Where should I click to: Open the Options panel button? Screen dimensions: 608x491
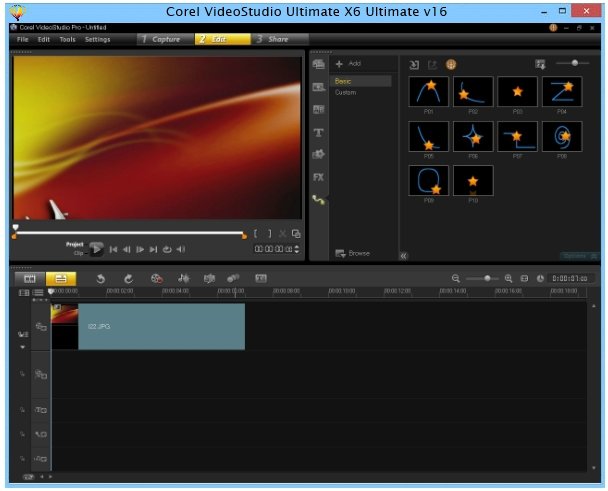pos(579,256)
